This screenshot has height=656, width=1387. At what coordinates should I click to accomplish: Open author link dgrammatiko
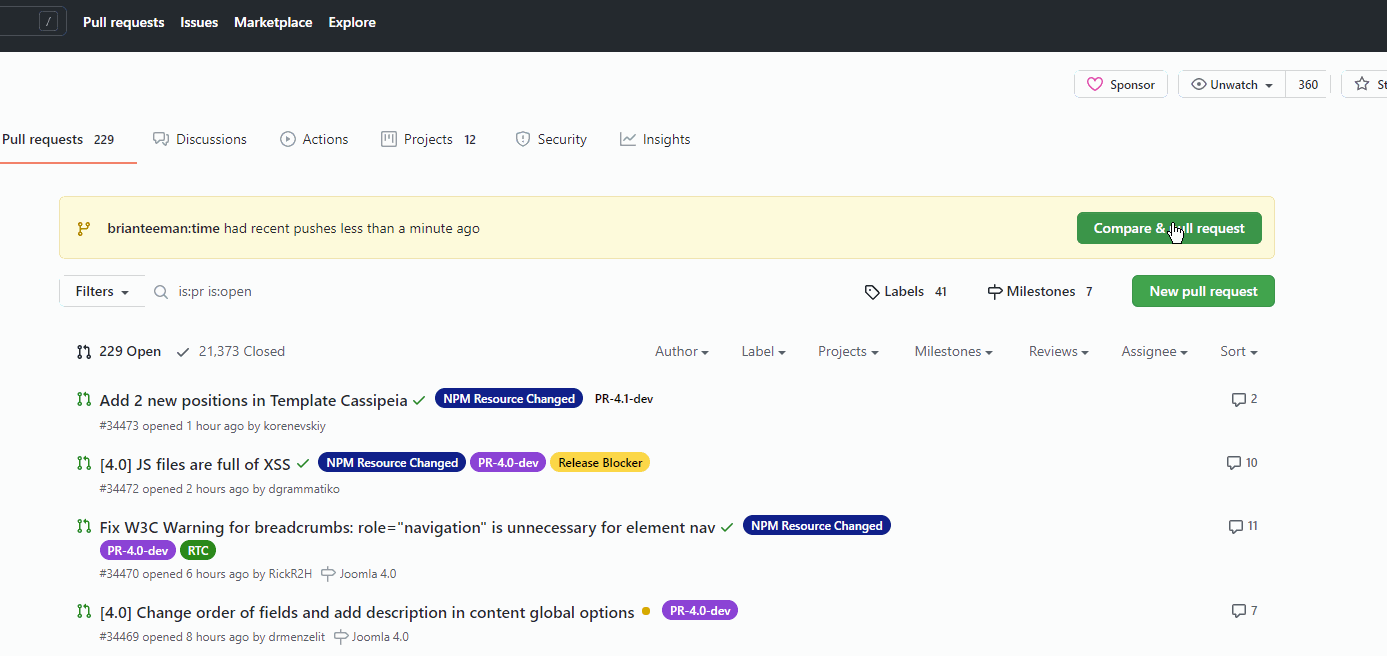coord(304,489)
